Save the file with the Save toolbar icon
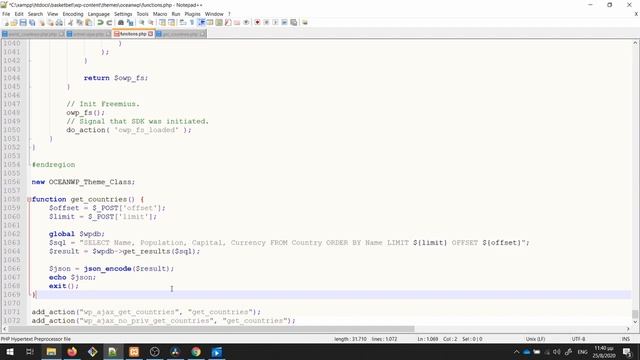 tap(23, 22)
